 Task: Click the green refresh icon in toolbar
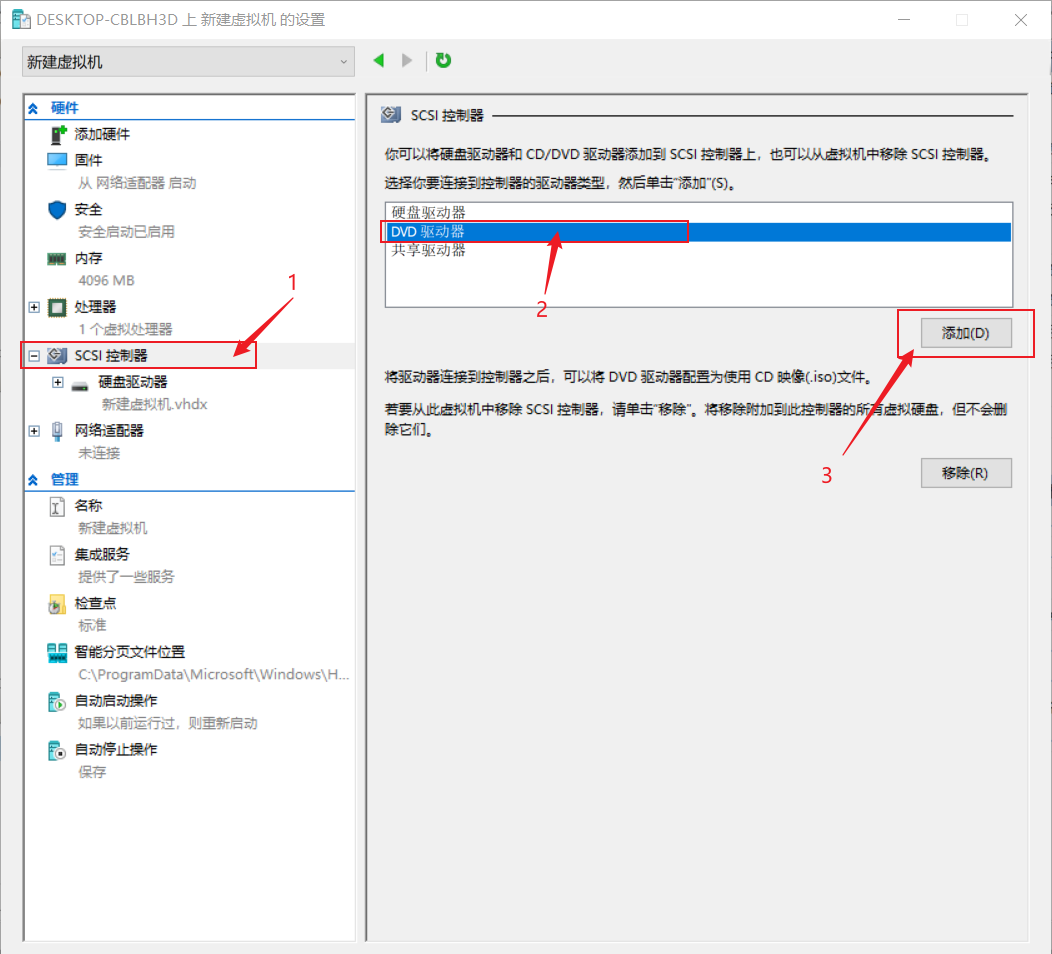click(443, 61)
